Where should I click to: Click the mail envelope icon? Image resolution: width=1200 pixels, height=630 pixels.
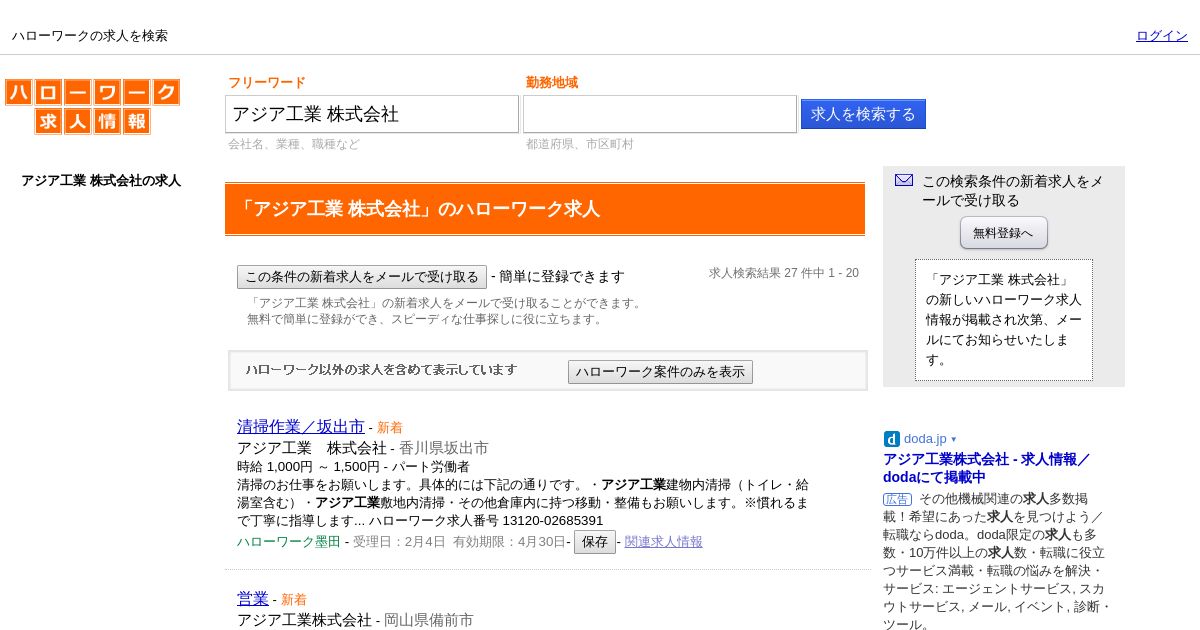(x=904, y=180)
